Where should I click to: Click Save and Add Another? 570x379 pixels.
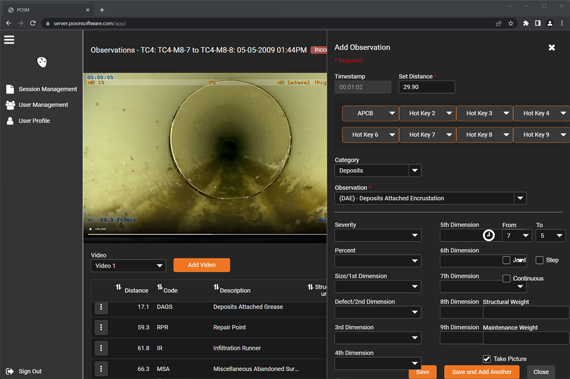pos(482,372)
